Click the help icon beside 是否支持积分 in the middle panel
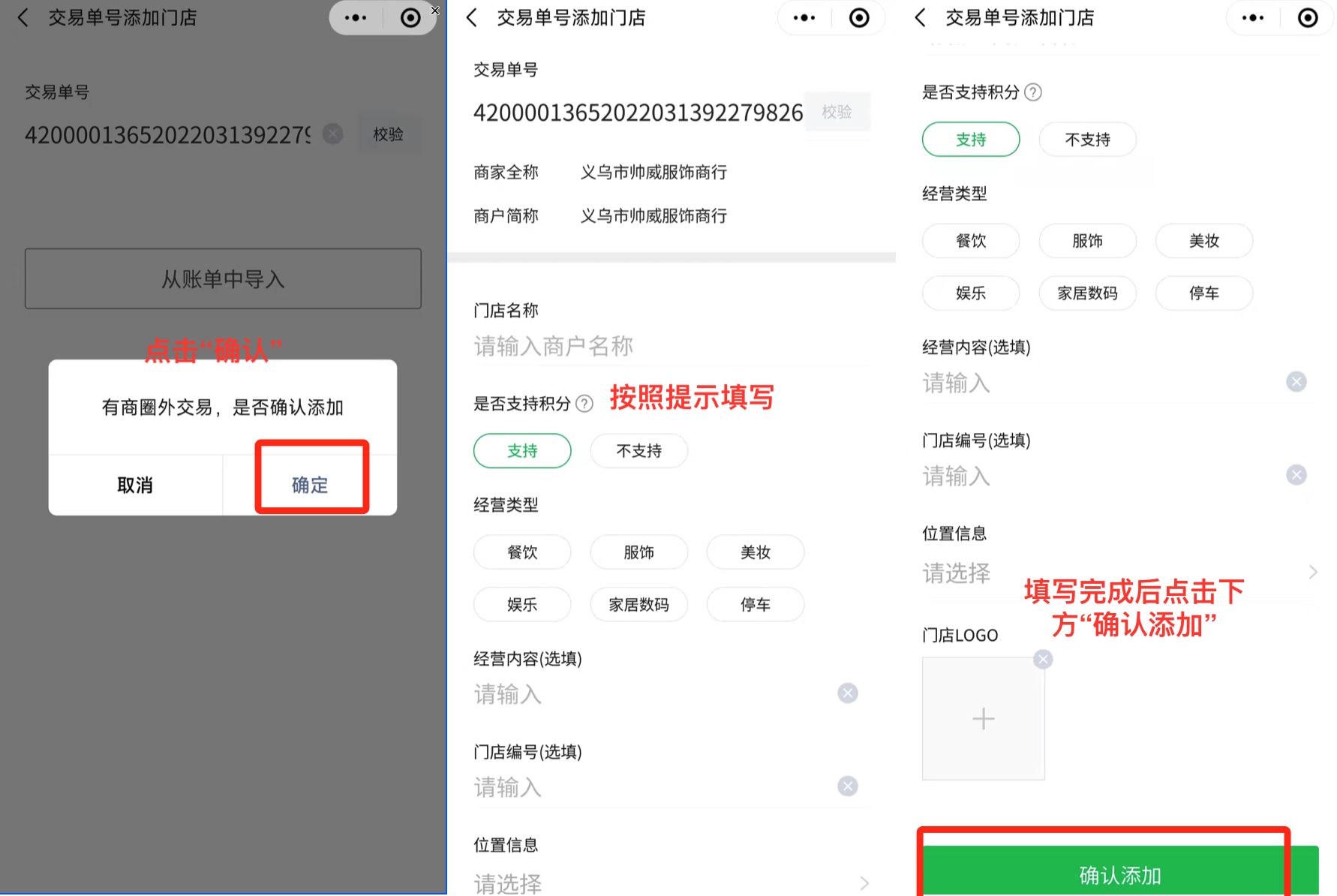 [584, 404]
